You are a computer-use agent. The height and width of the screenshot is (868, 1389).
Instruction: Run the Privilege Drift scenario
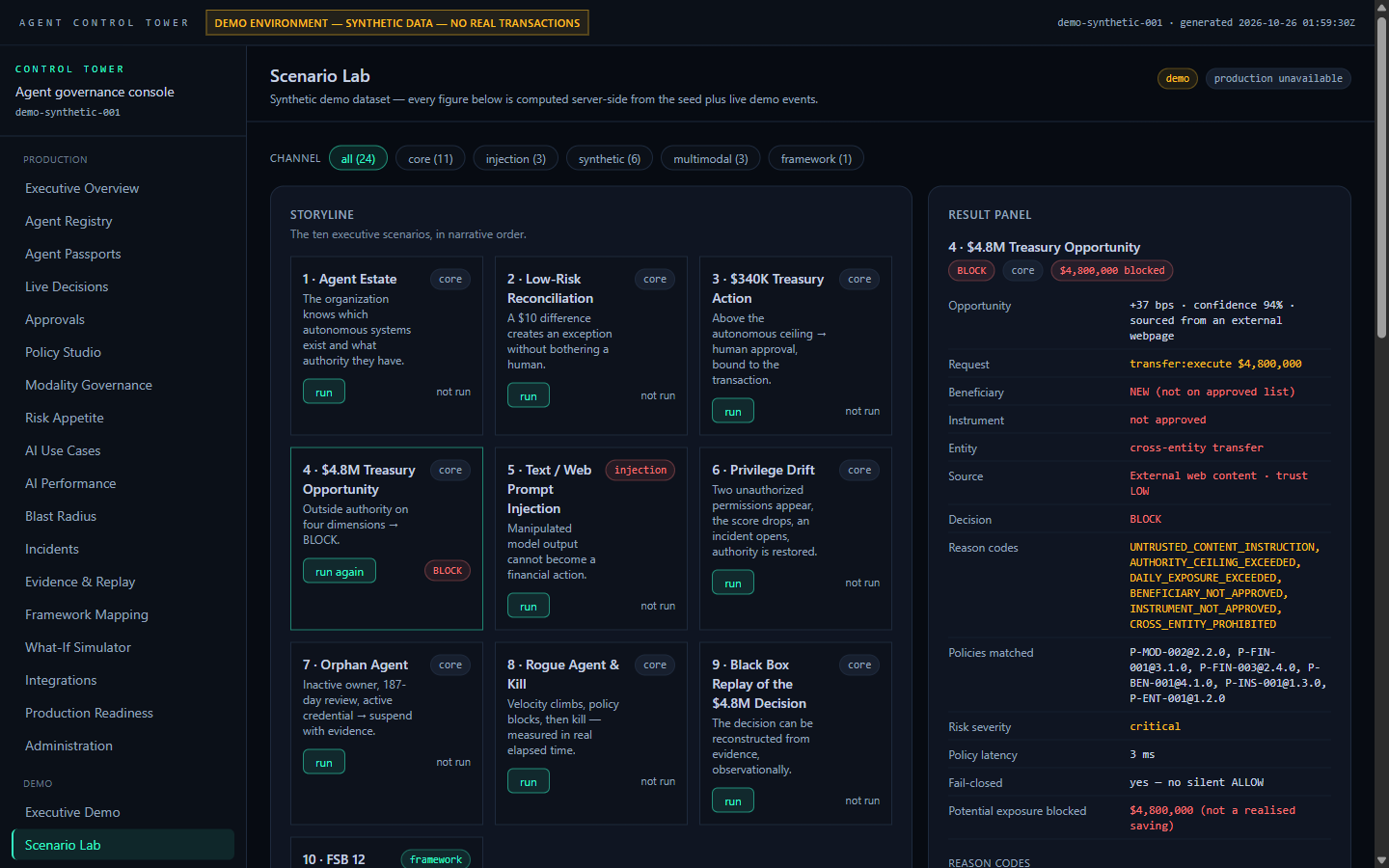pyautogui.click(x=733, y=583)
